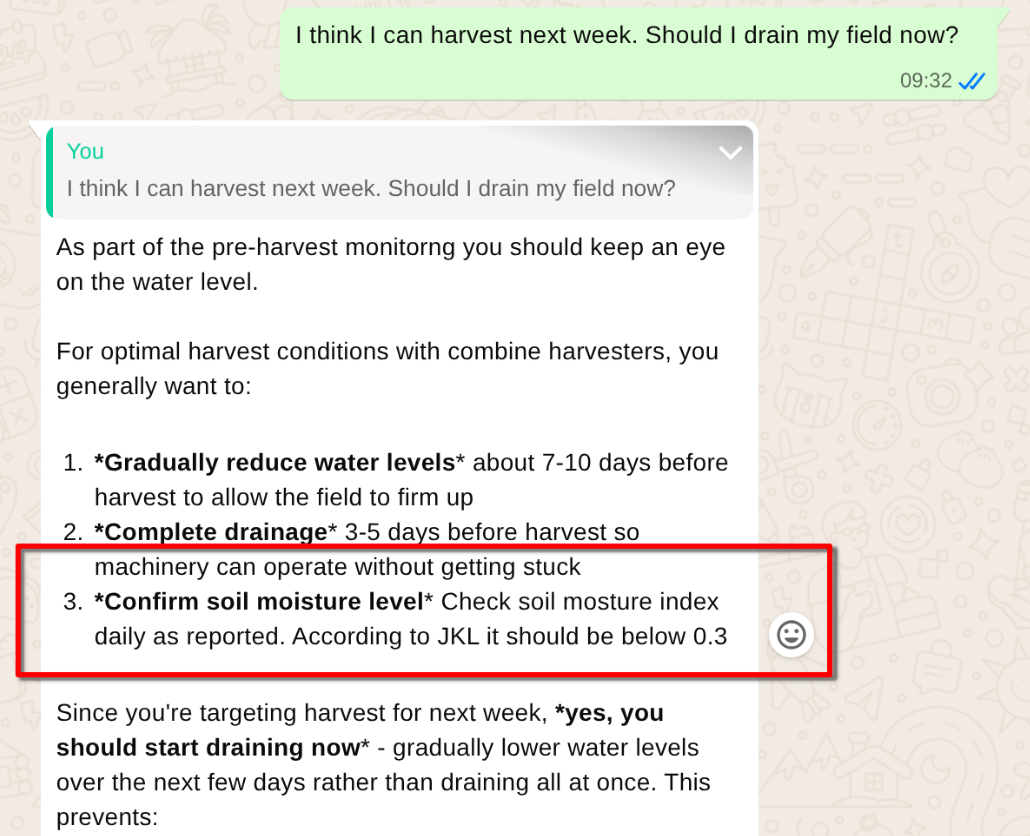This screenshot has width=1030, height=836.
Task: Click the timestamp 09:32
Action: click(925, 81)
